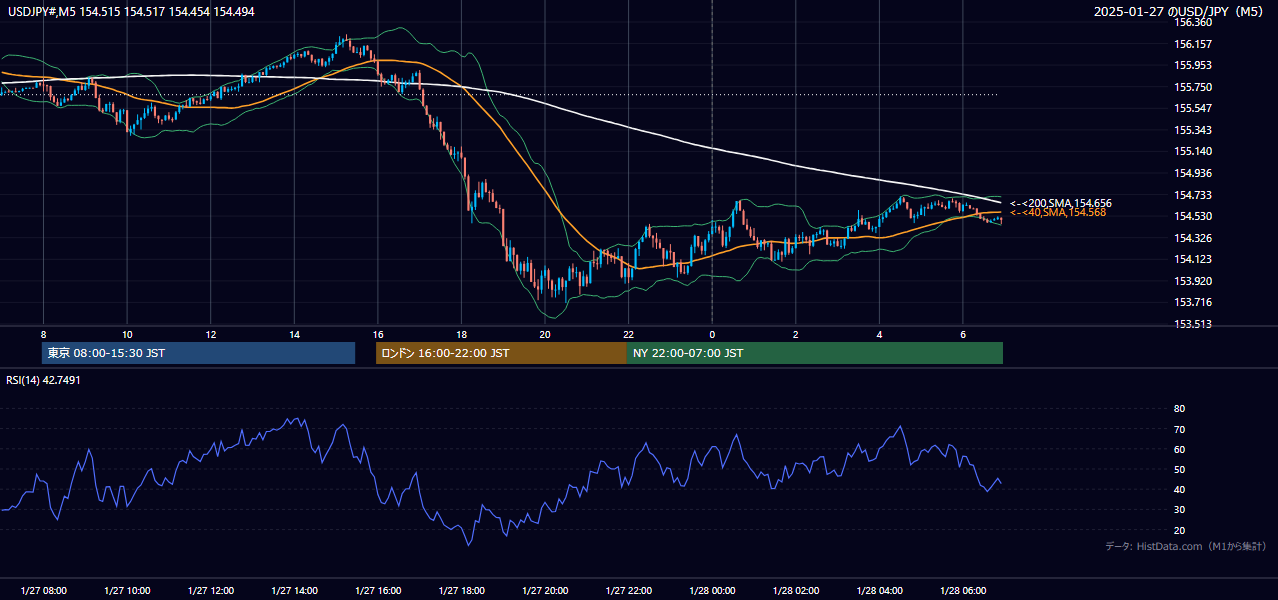Click the RSI 40 level label
Screen dimensions: 1278x600
[1179, 489]
